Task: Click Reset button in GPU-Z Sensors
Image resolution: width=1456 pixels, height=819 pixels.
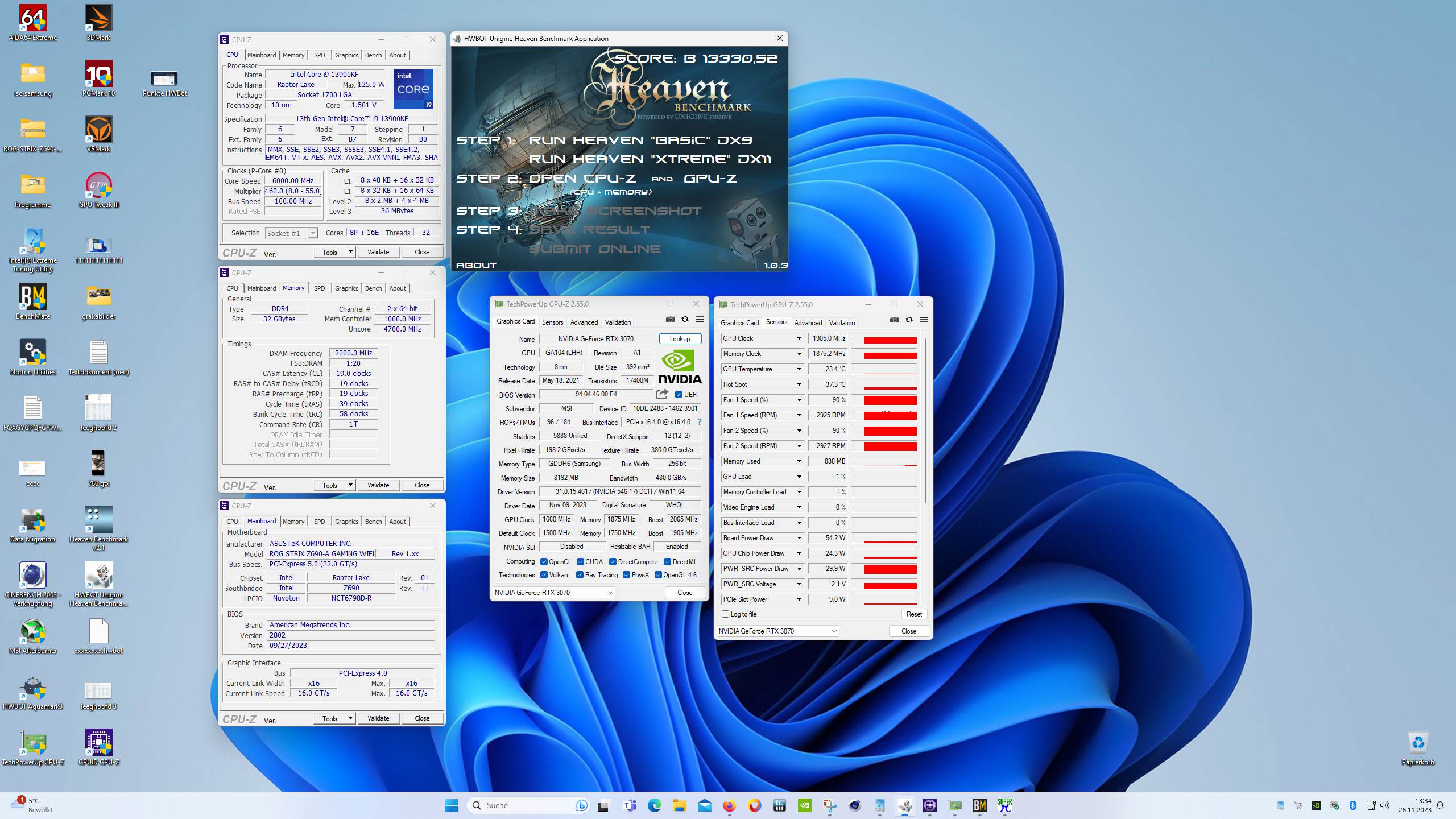Action: click(914, 614)
